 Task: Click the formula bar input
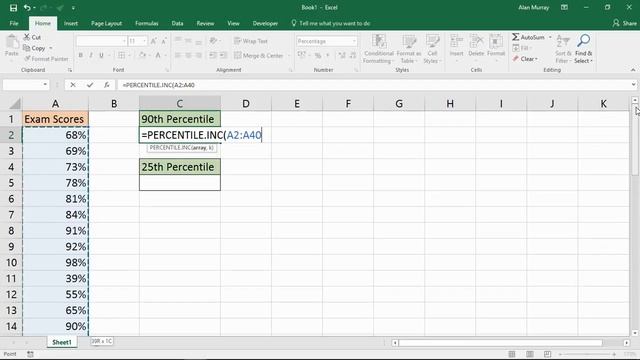[x=373, y=85]
